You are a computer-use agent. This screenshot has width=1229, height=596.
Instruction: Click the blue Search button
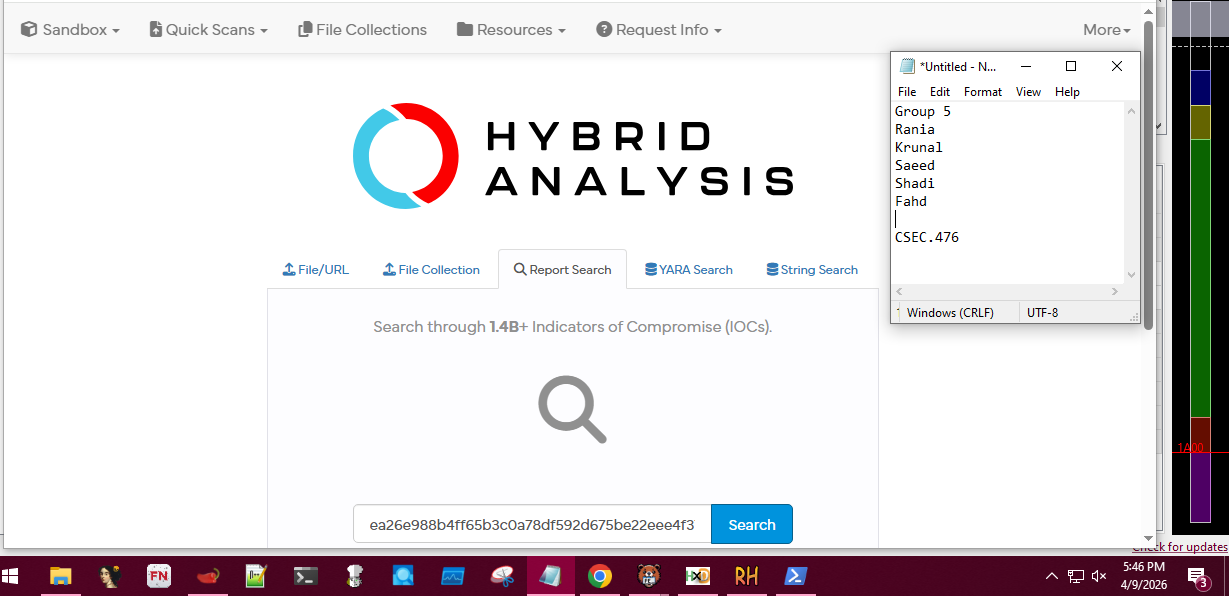click(752, 524)
